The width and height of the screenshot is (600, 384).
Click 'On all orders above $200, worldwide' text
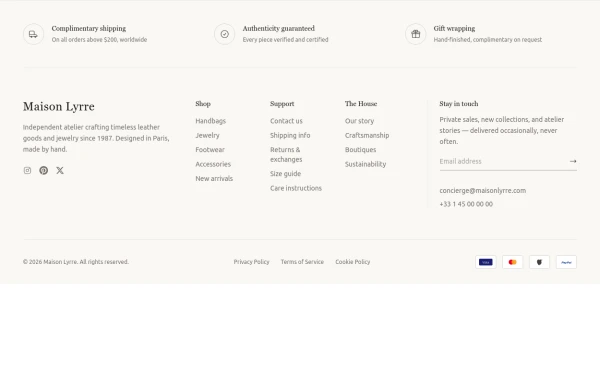coord(99,40)
